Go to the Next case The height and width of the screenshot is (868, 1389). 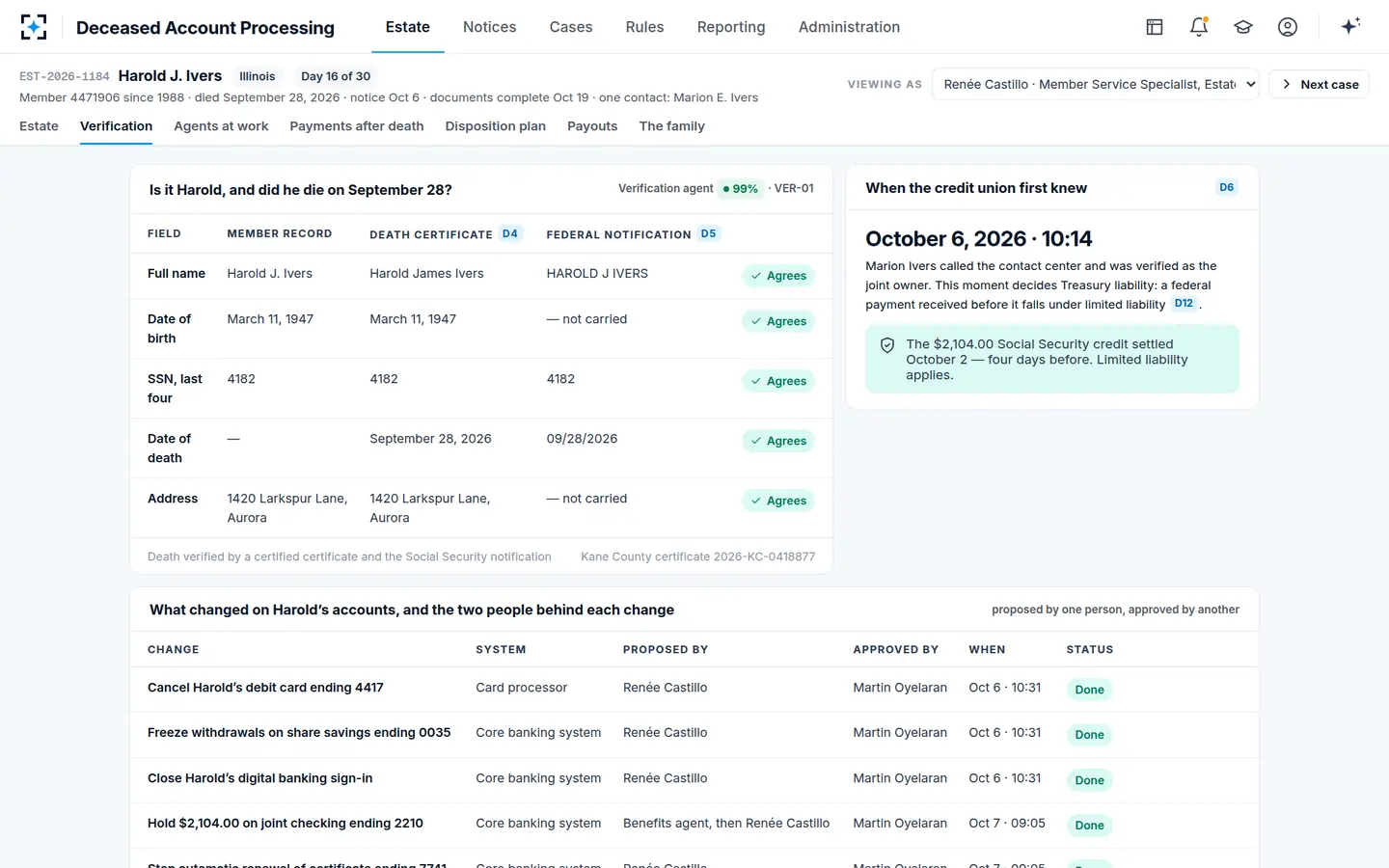1320,84
